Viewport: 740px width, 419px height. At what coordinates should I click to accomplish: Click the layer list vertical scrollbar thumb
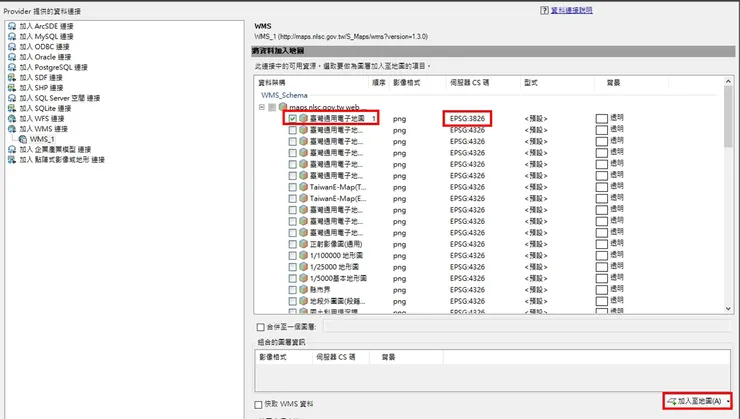pyautogui.click(x=728, y=117)
